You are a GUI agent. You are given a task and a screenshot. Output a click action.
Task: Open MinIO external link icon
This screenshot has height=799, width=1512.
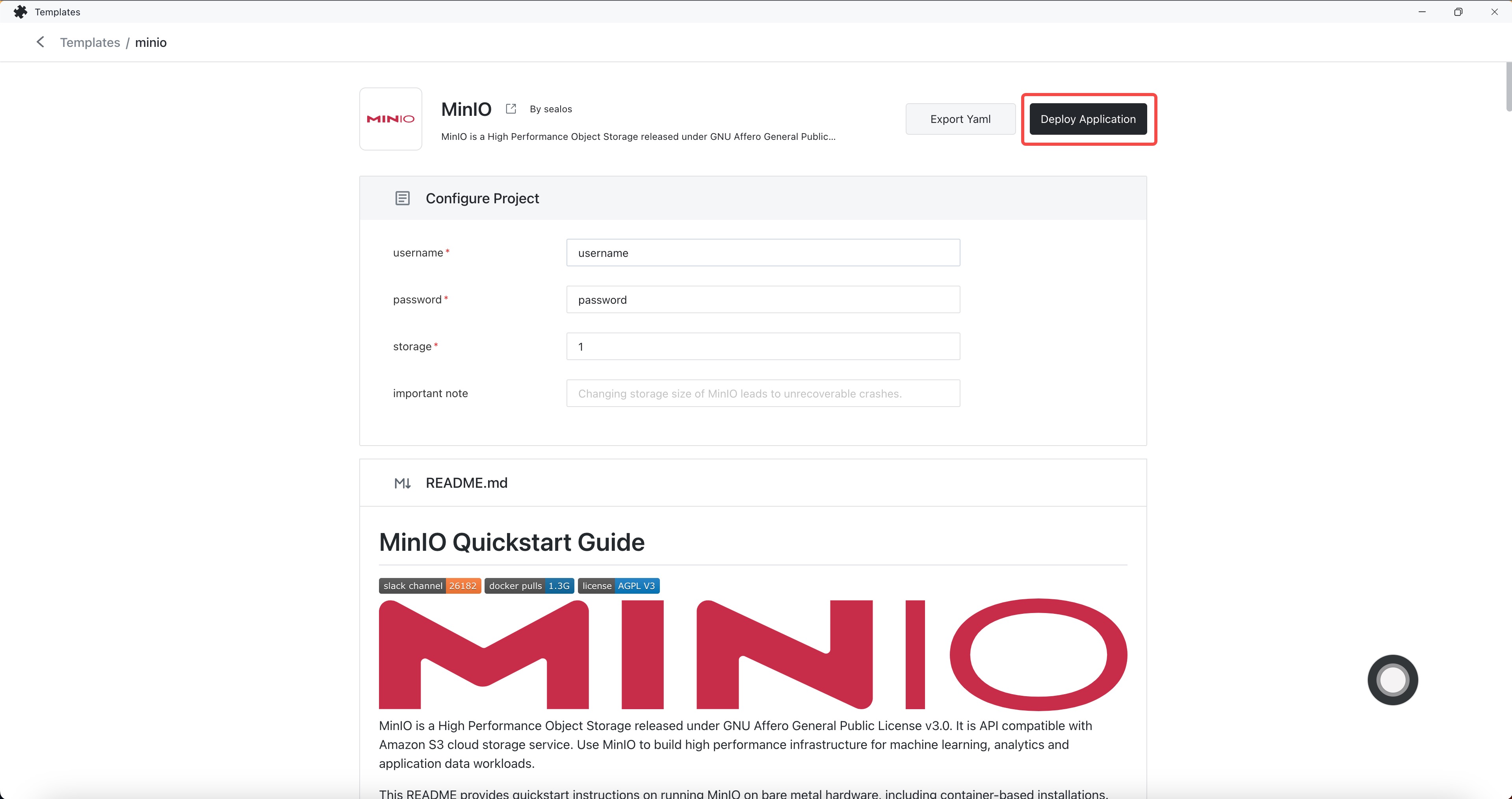coord(511,109)
